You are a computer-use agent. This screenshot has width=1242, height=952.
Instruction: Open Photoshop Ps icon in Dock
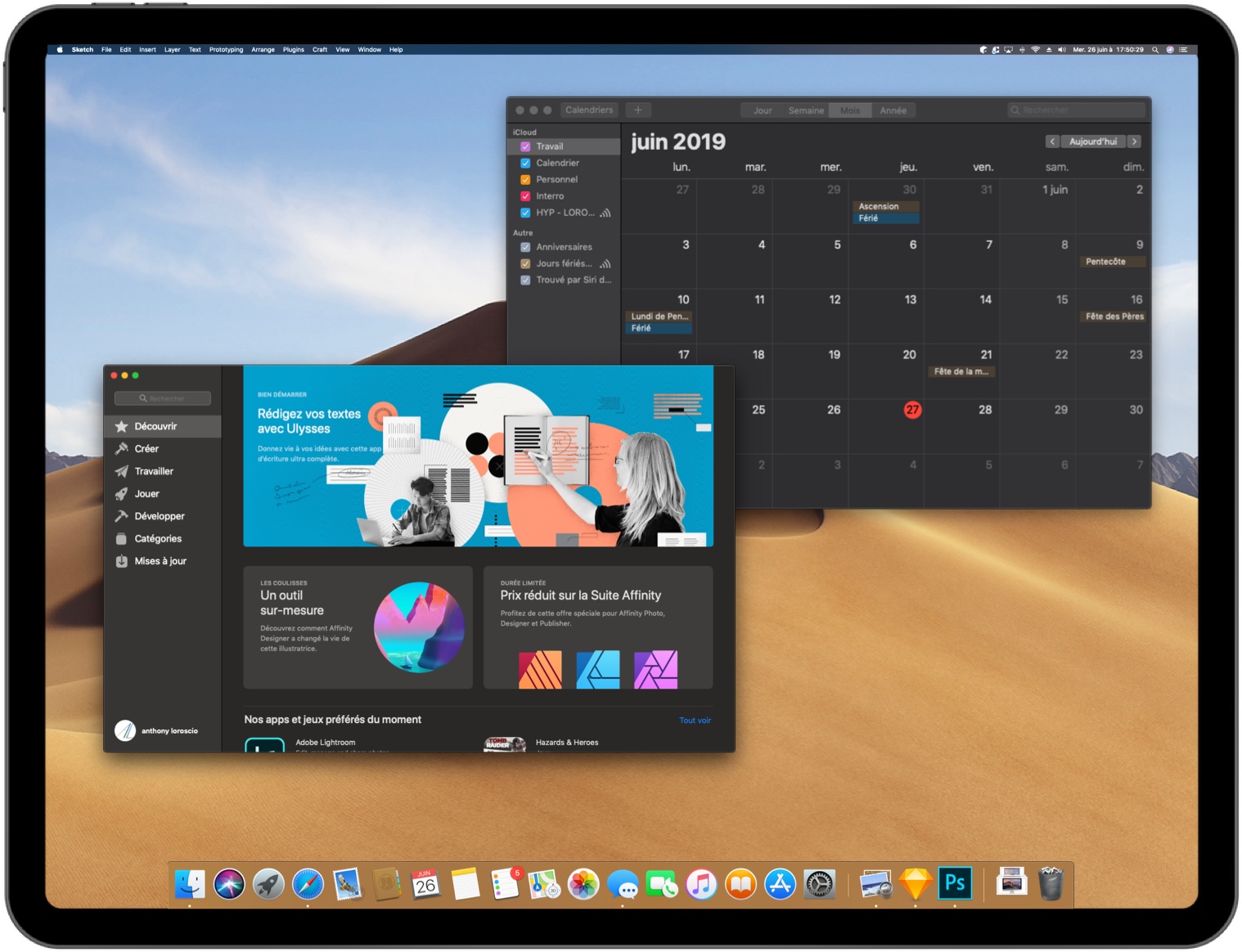[955, 883]
